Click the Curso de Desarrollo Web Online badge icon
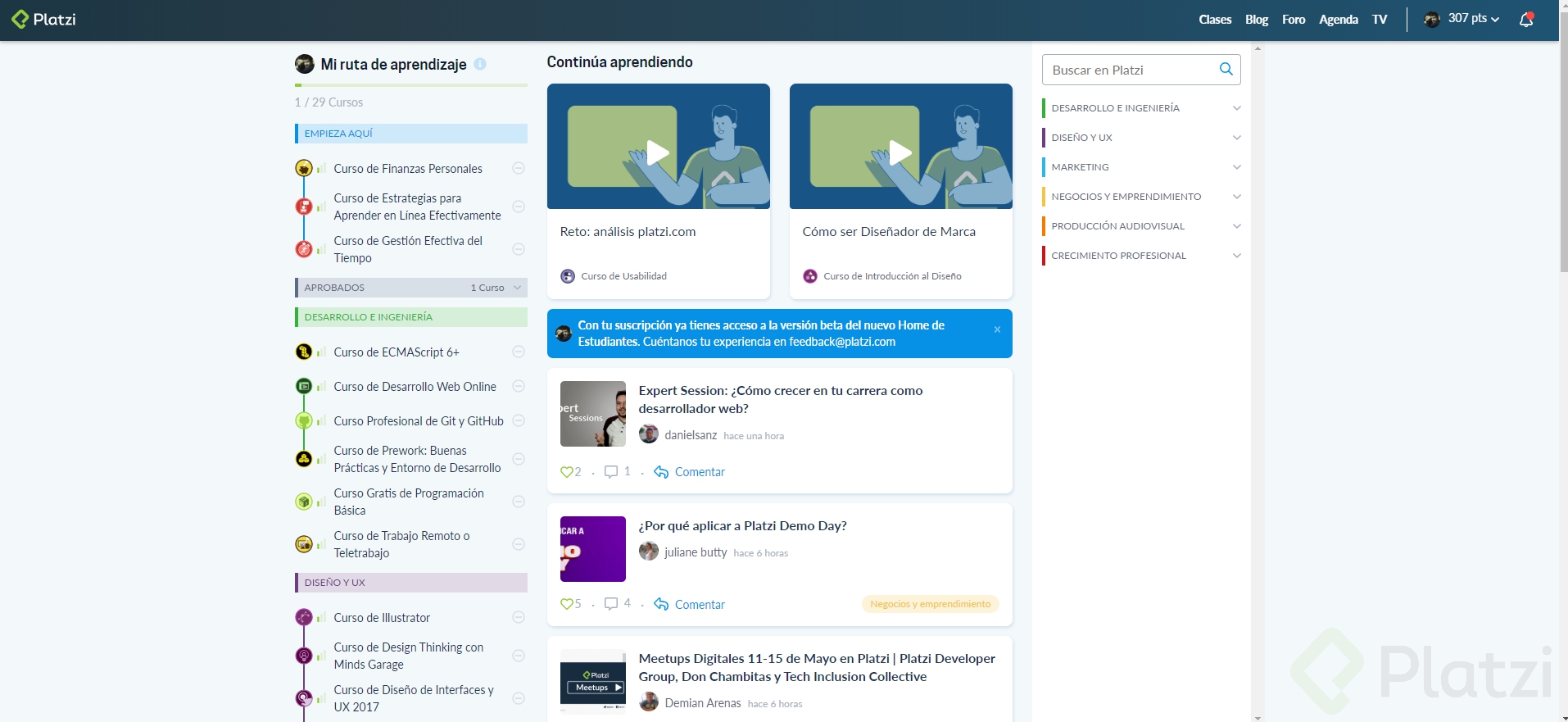1568x722 pixels. 304,386
